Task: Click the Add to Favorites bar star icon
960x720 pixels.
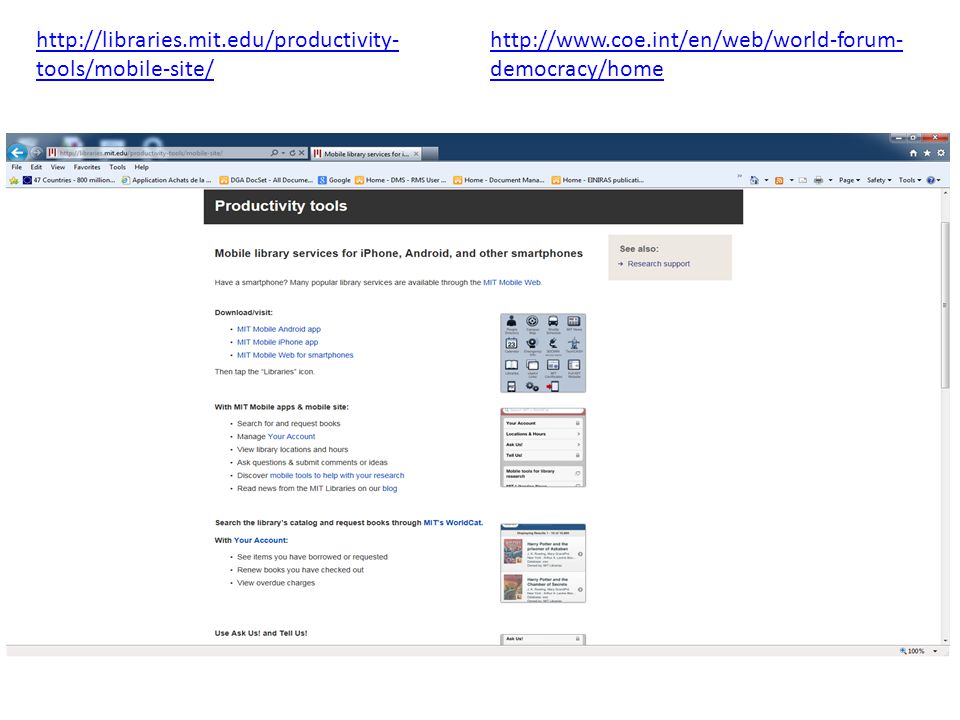Action: pos(13,180)
